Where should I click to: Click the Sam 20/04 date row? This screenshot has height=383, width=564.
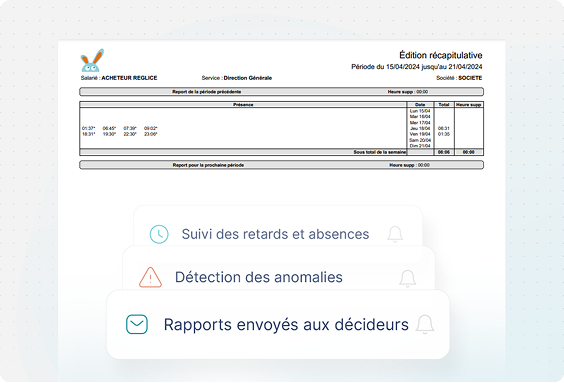coord(420,140)
